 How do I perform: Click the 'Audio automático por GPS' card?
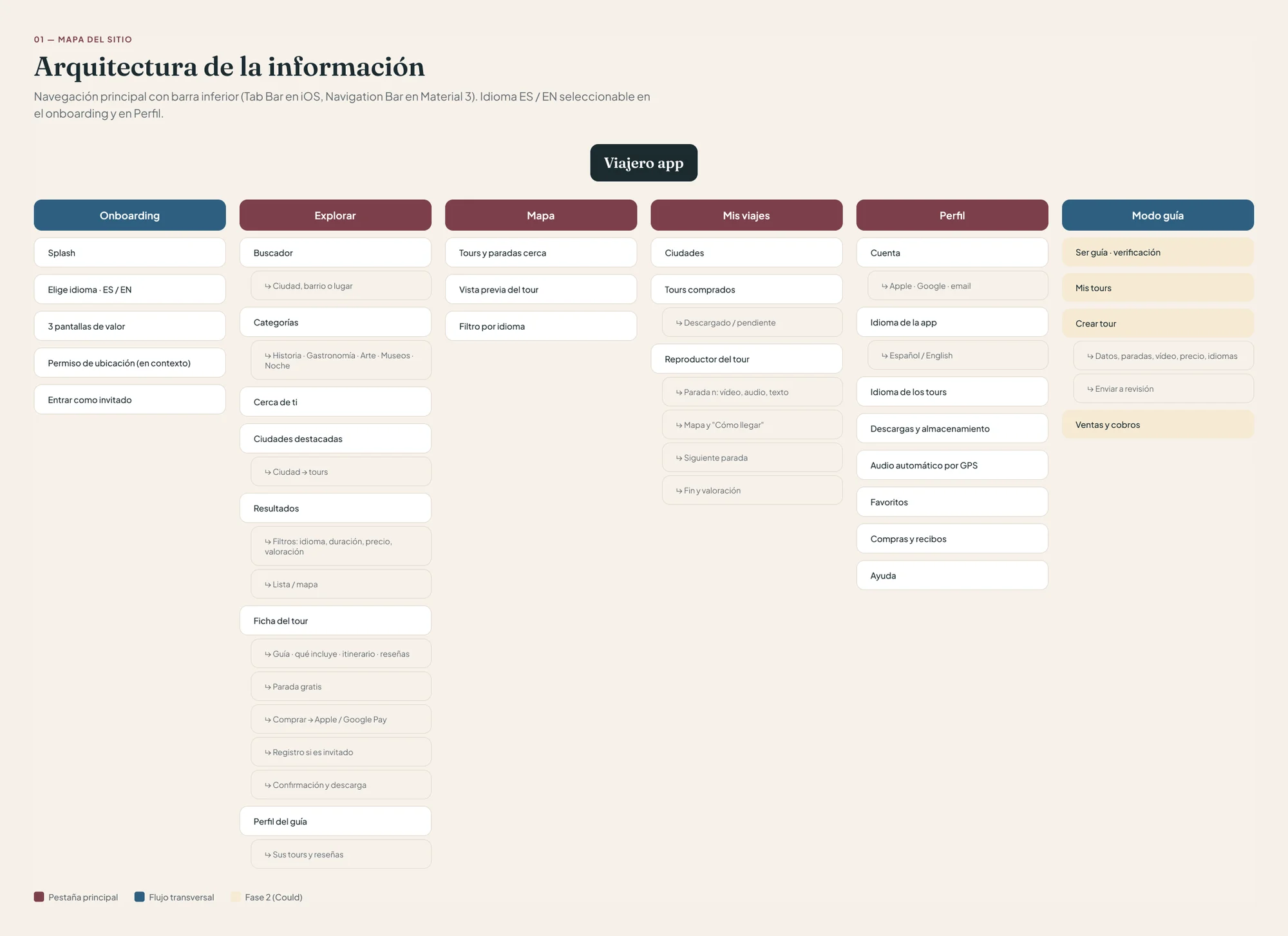click(952, 465)
